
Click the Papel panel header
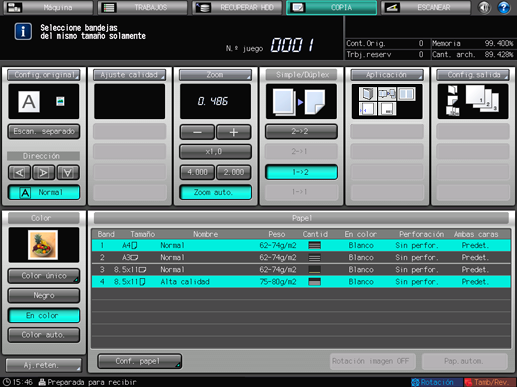pyautogui.click(x=301, y=218)
